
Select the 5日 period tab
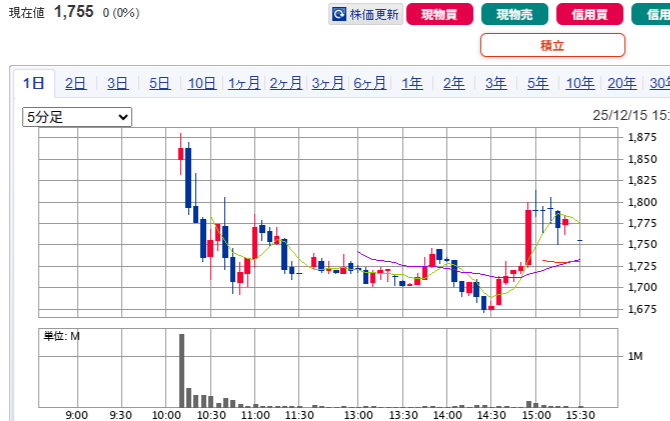(159, 83)
